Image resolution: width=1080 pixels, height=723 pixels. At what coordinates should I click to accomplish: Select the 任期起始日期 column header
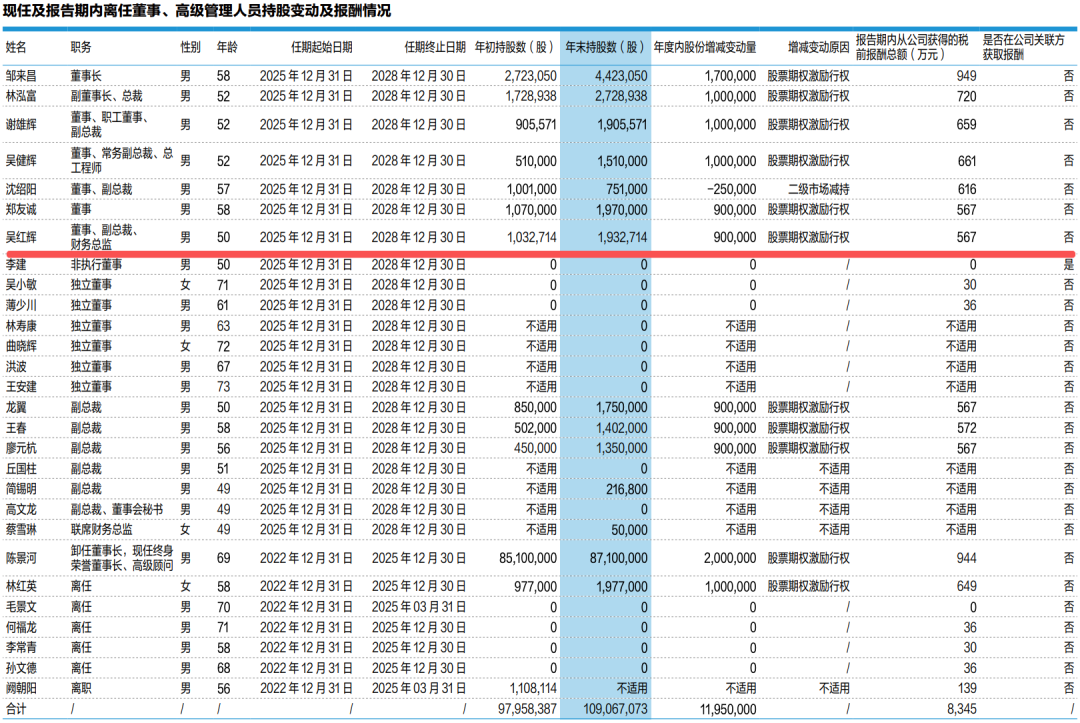click(x=322, y=48)
